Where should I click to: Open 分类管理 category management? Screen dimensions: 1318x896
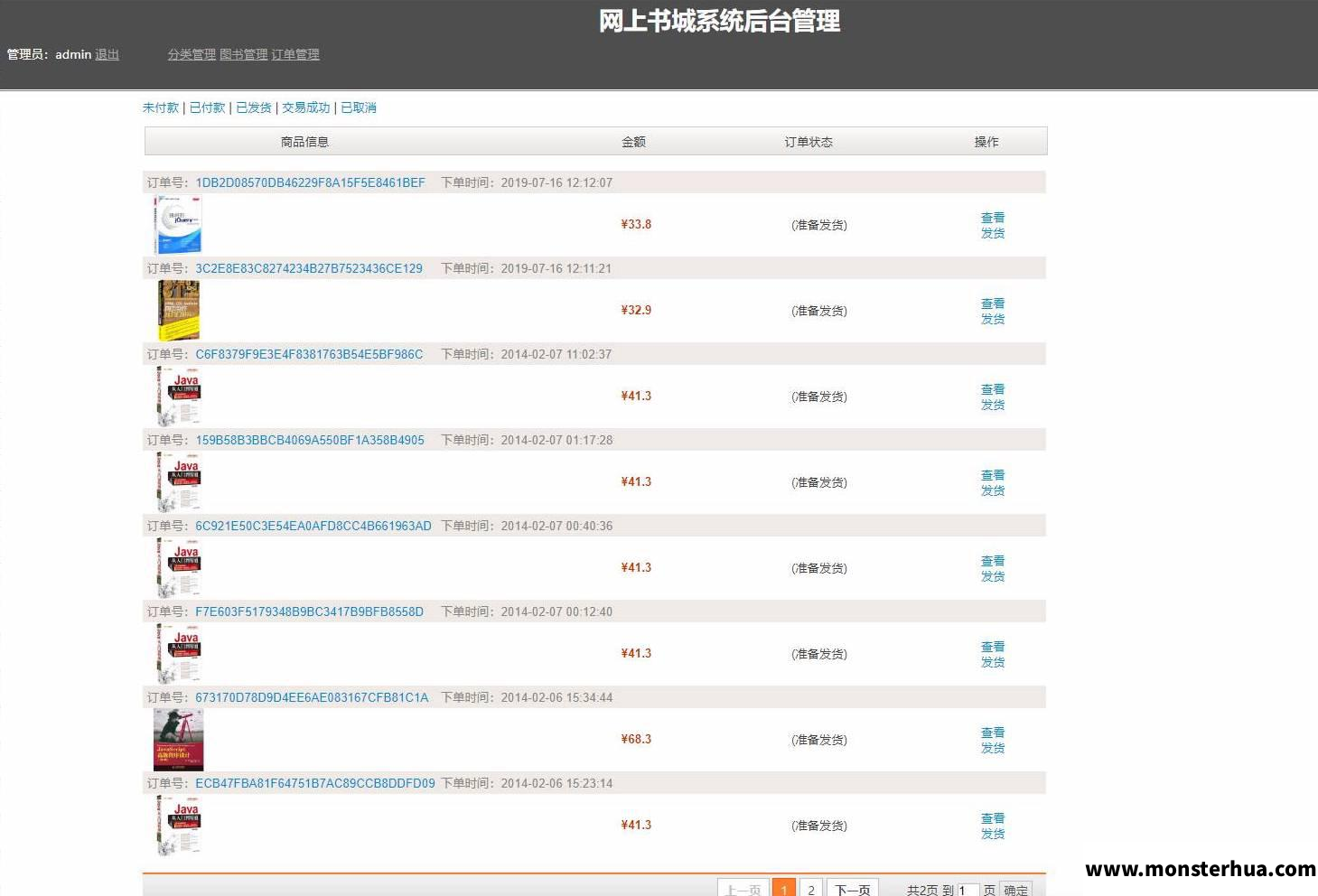(x=192, y=54)
